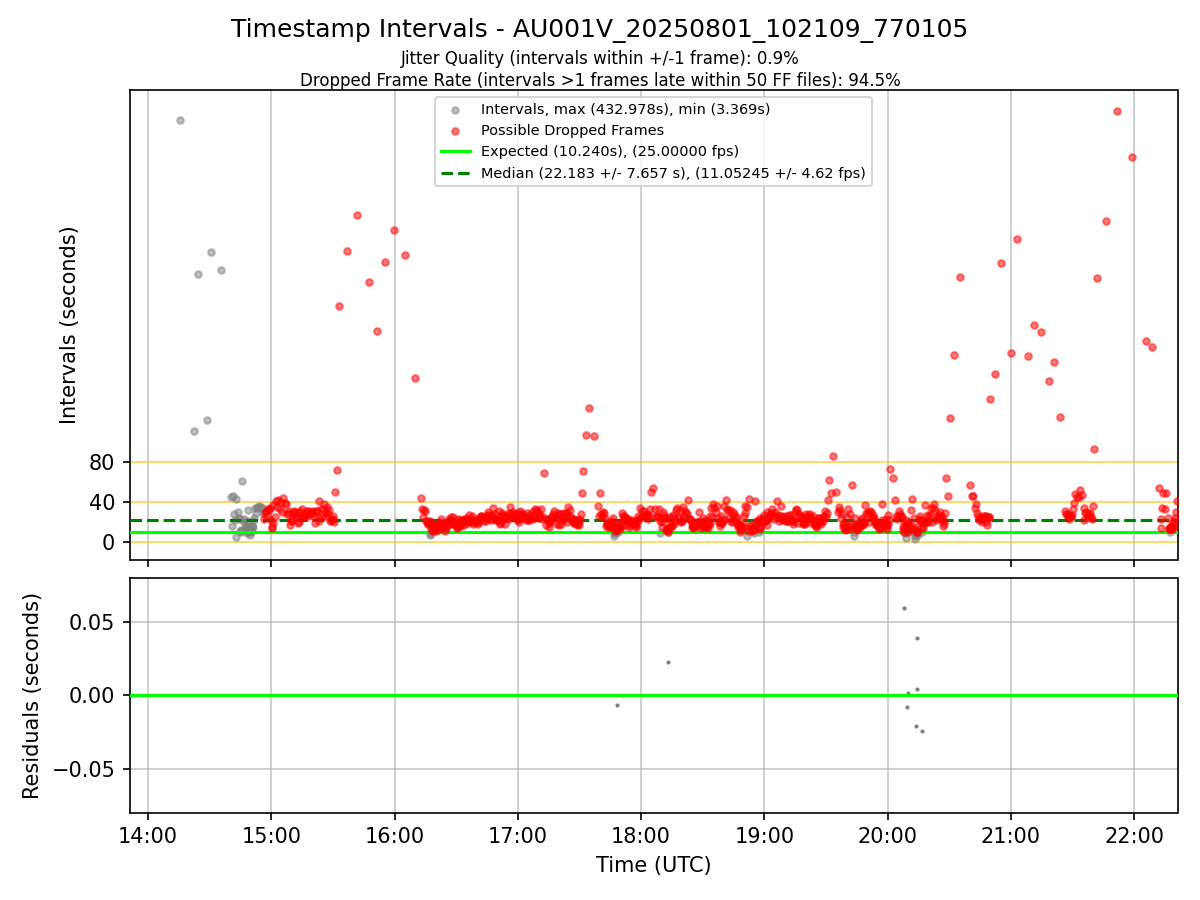Screen dimensions: 1200x900
Task: Click the red dot marker in the legend
Action: pyautogui.click(x=455, y=131)
